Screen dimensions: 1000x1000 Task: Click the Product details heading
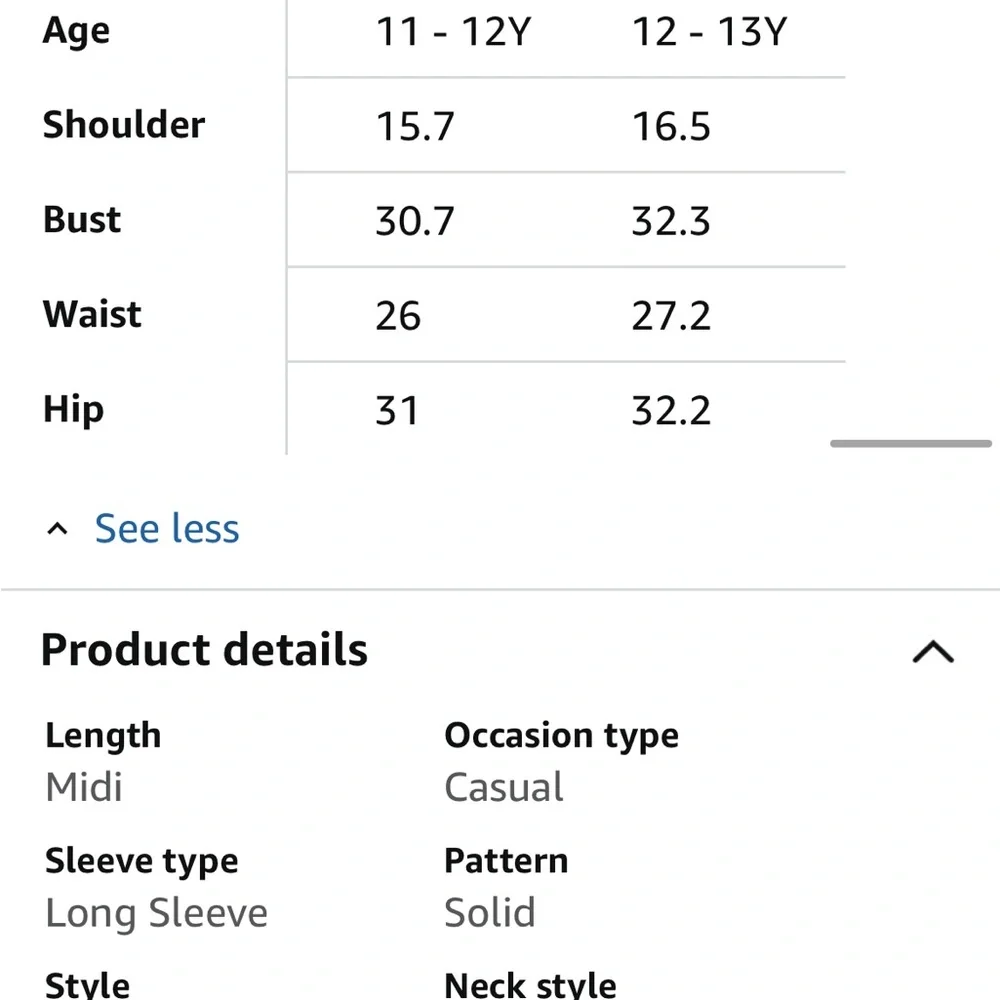pos(204,650)
